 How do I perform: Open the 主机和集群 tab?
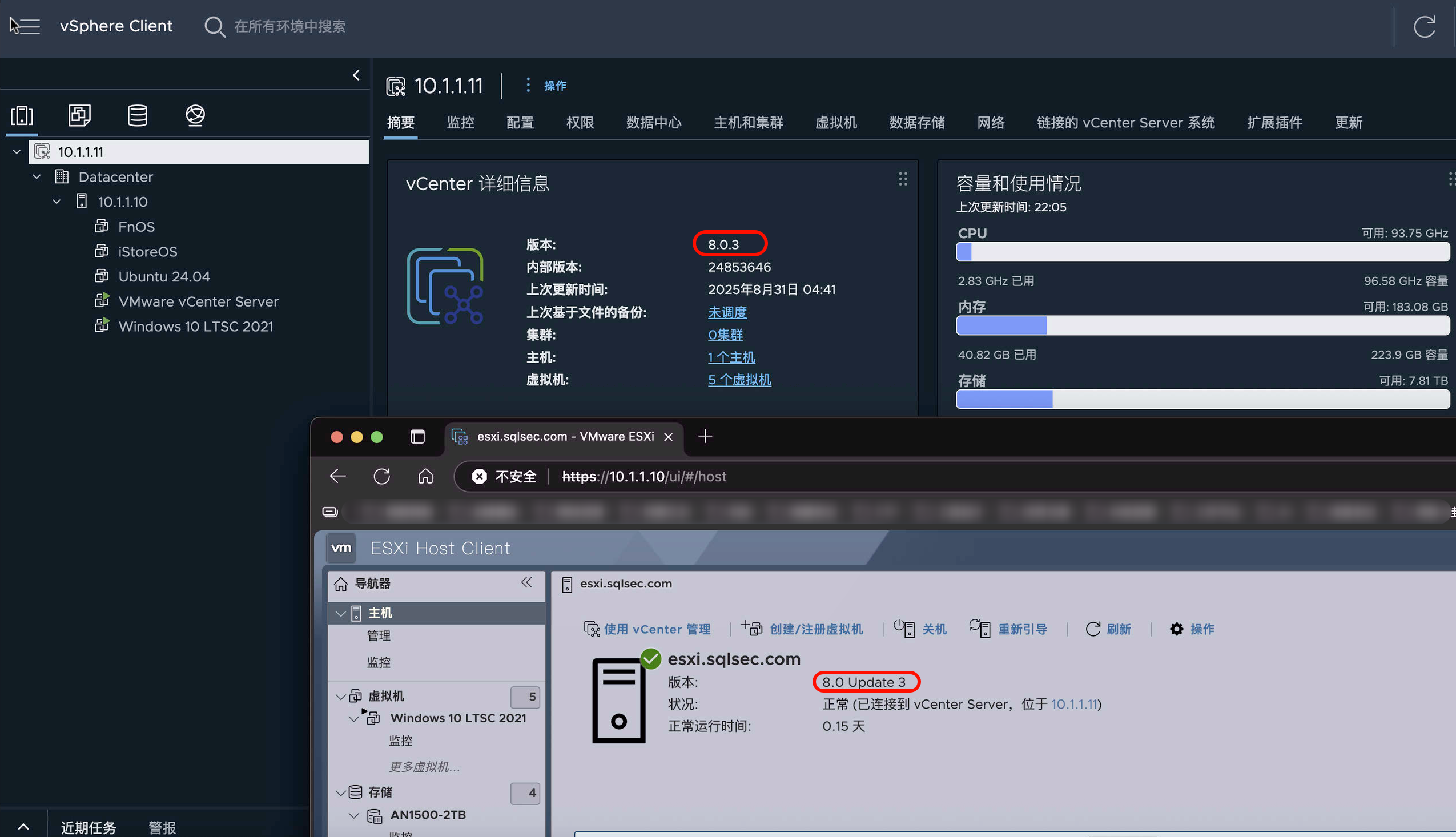748,122
